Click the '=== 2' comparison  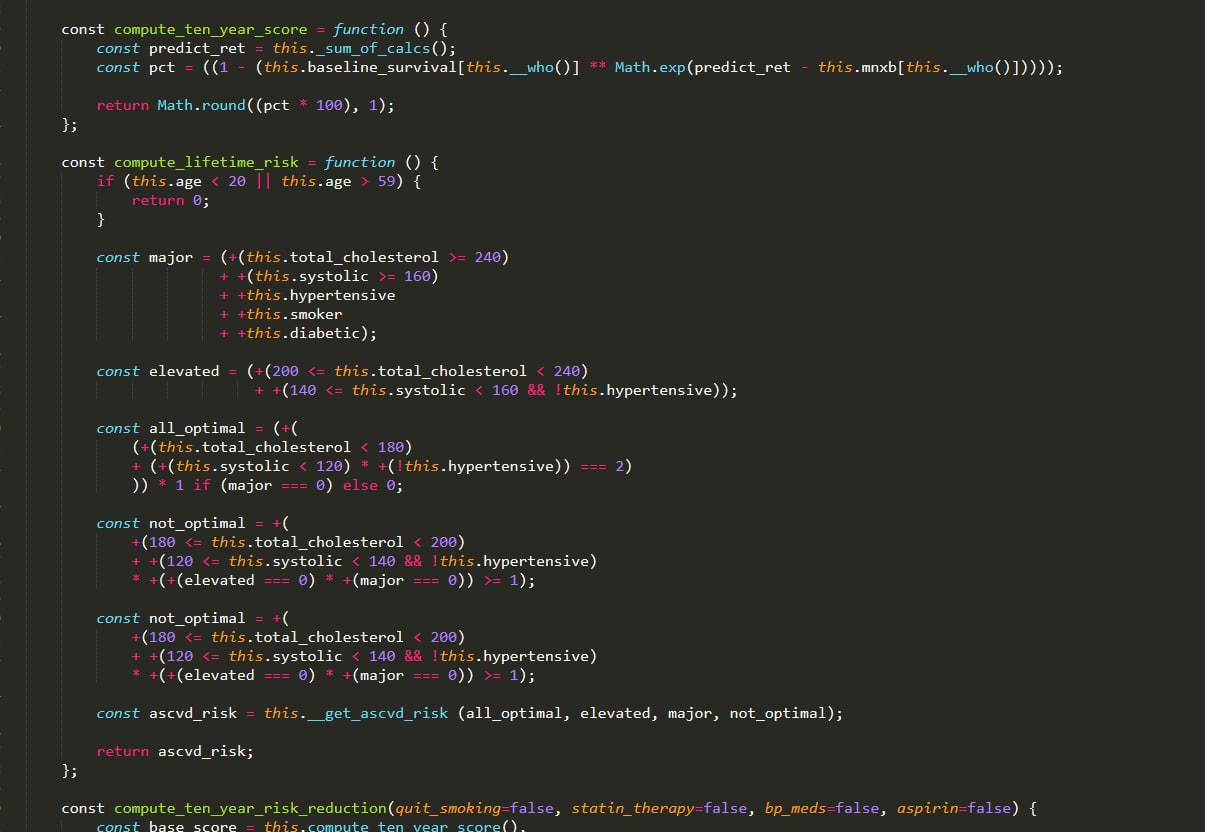(x=603, y=466)
